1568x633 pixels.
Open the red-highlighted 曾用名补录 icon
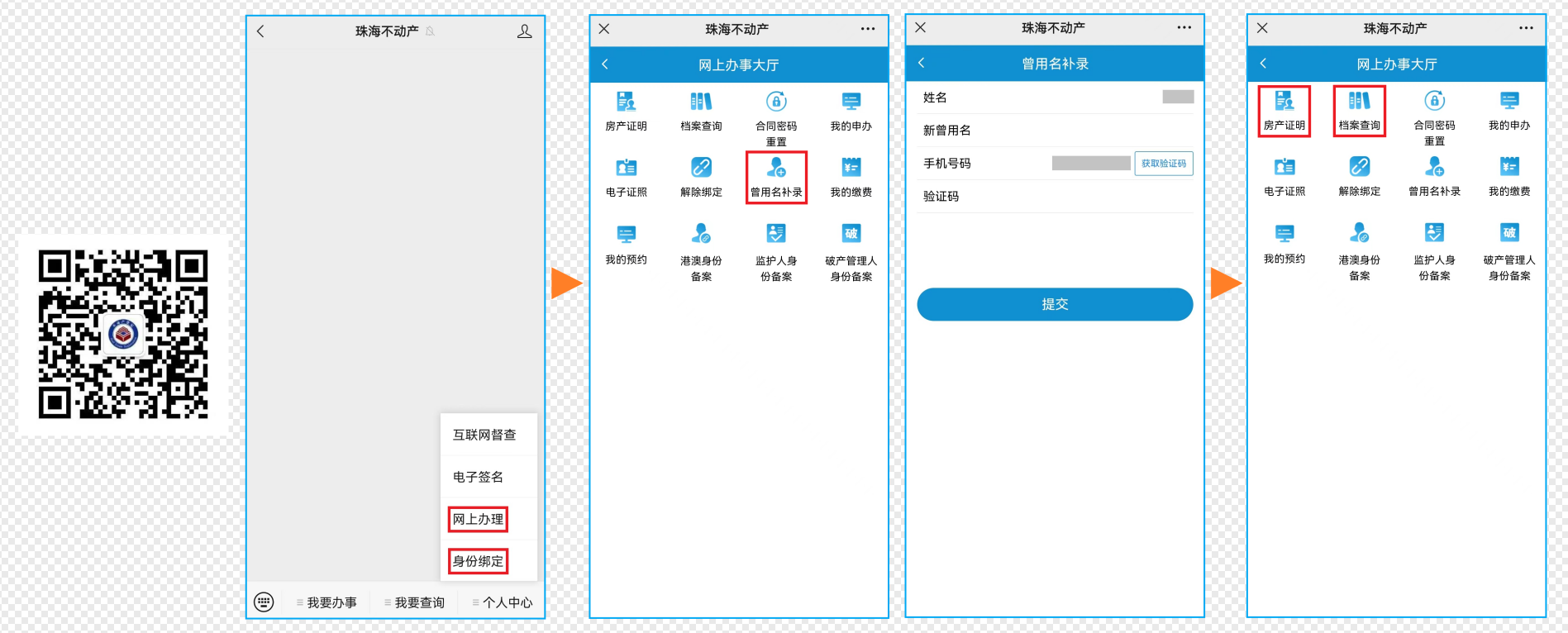coord(775,177)
